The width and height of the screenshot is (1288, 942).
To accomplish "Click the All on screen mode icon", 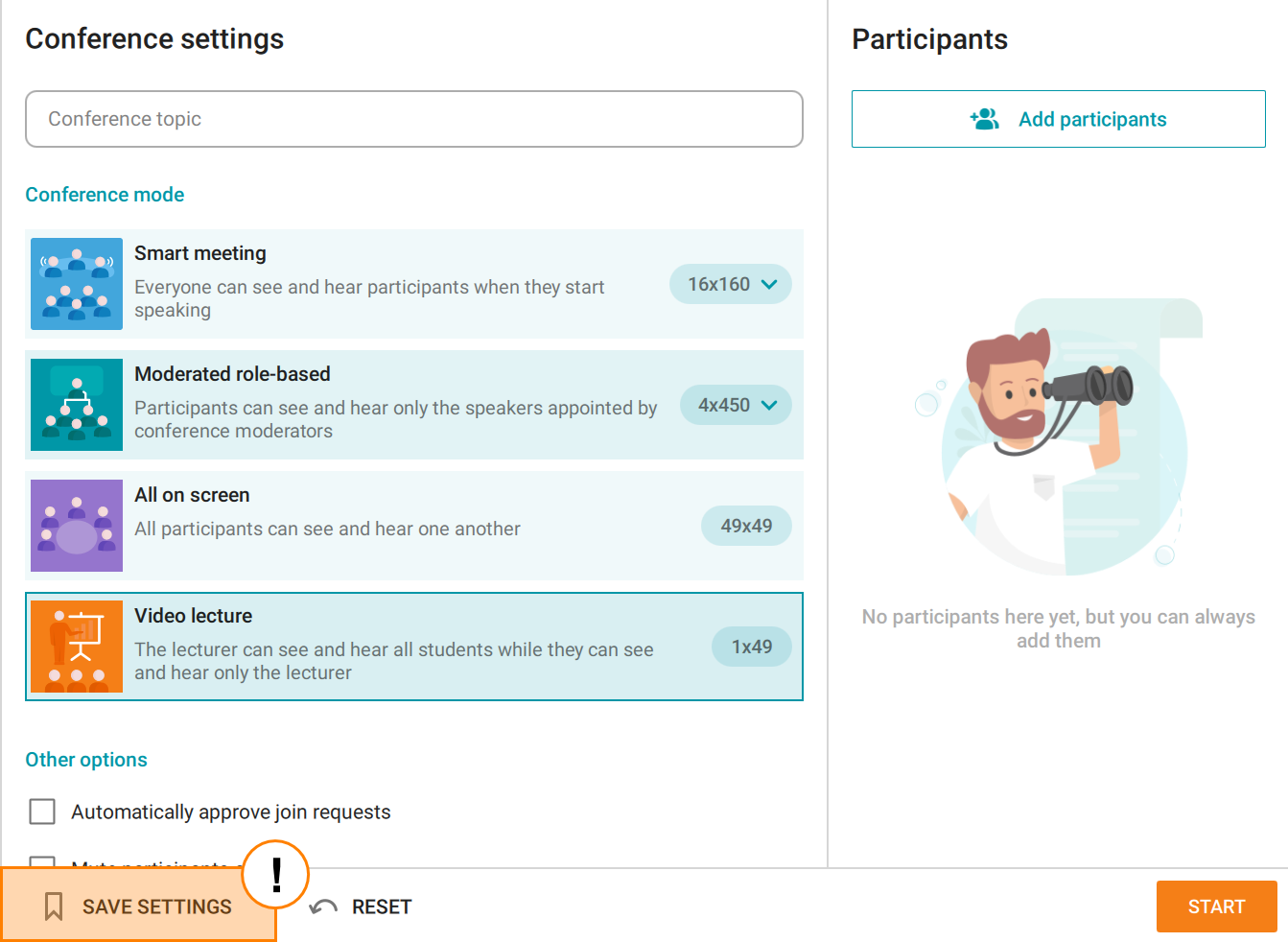I will click(x=77, y=526).
